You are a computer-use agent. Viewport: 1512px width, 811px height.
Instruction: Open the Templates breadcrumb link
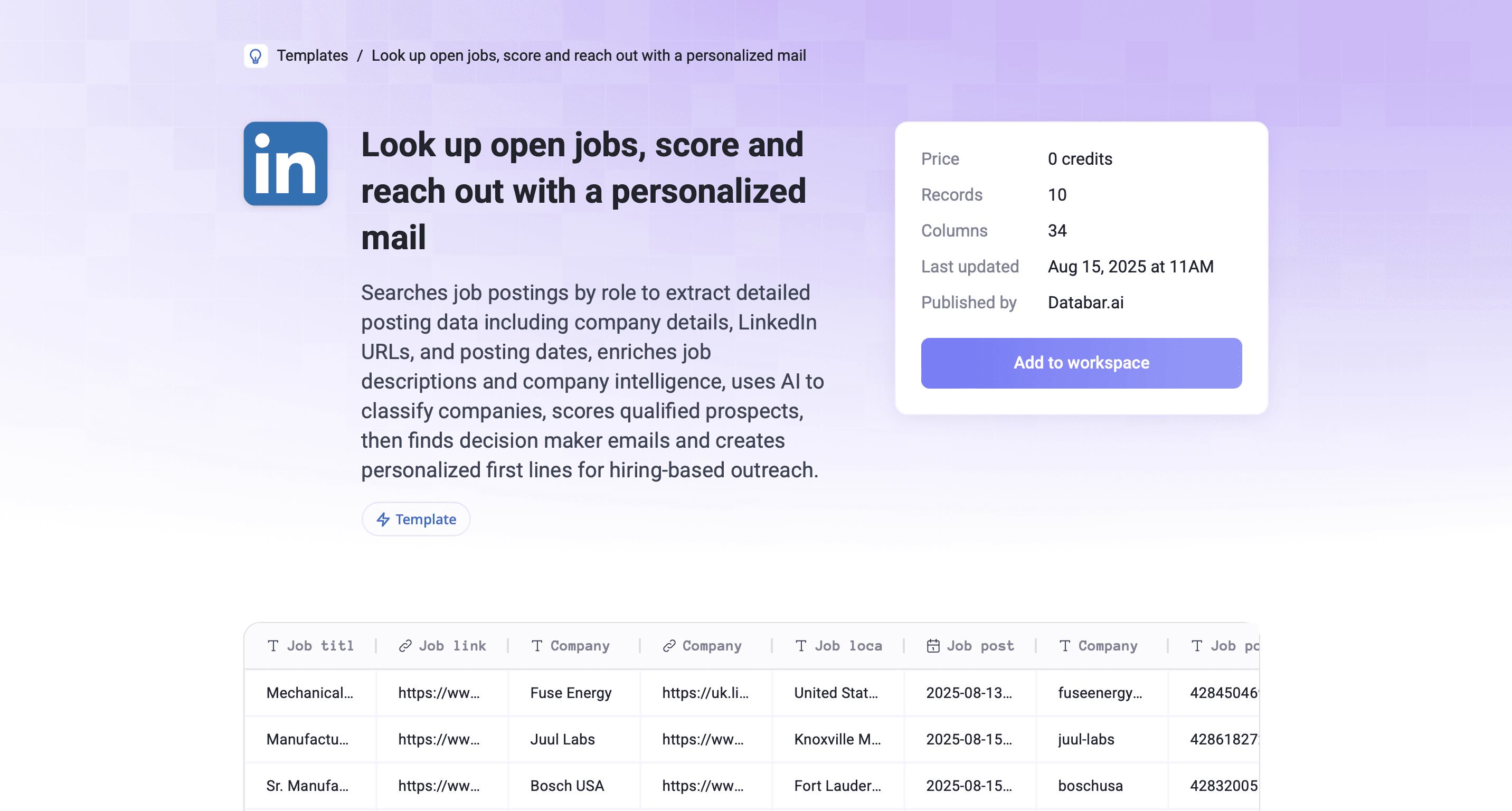pyautogui.click(x=312, y=56)
